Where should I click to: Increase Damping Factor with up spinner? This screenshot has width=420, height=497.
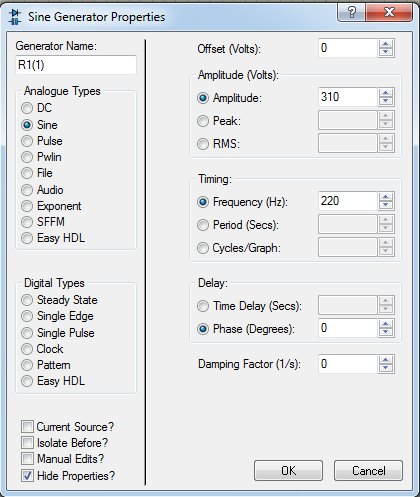(x=386, y=359)
